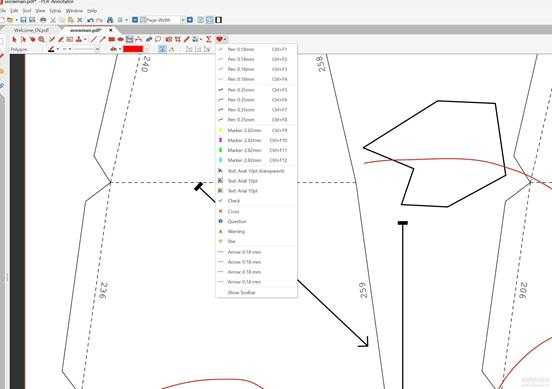This screenshot has width=552, height=389.
Task: Open the Page Width zoom combo box
Action: click(162, 20)
